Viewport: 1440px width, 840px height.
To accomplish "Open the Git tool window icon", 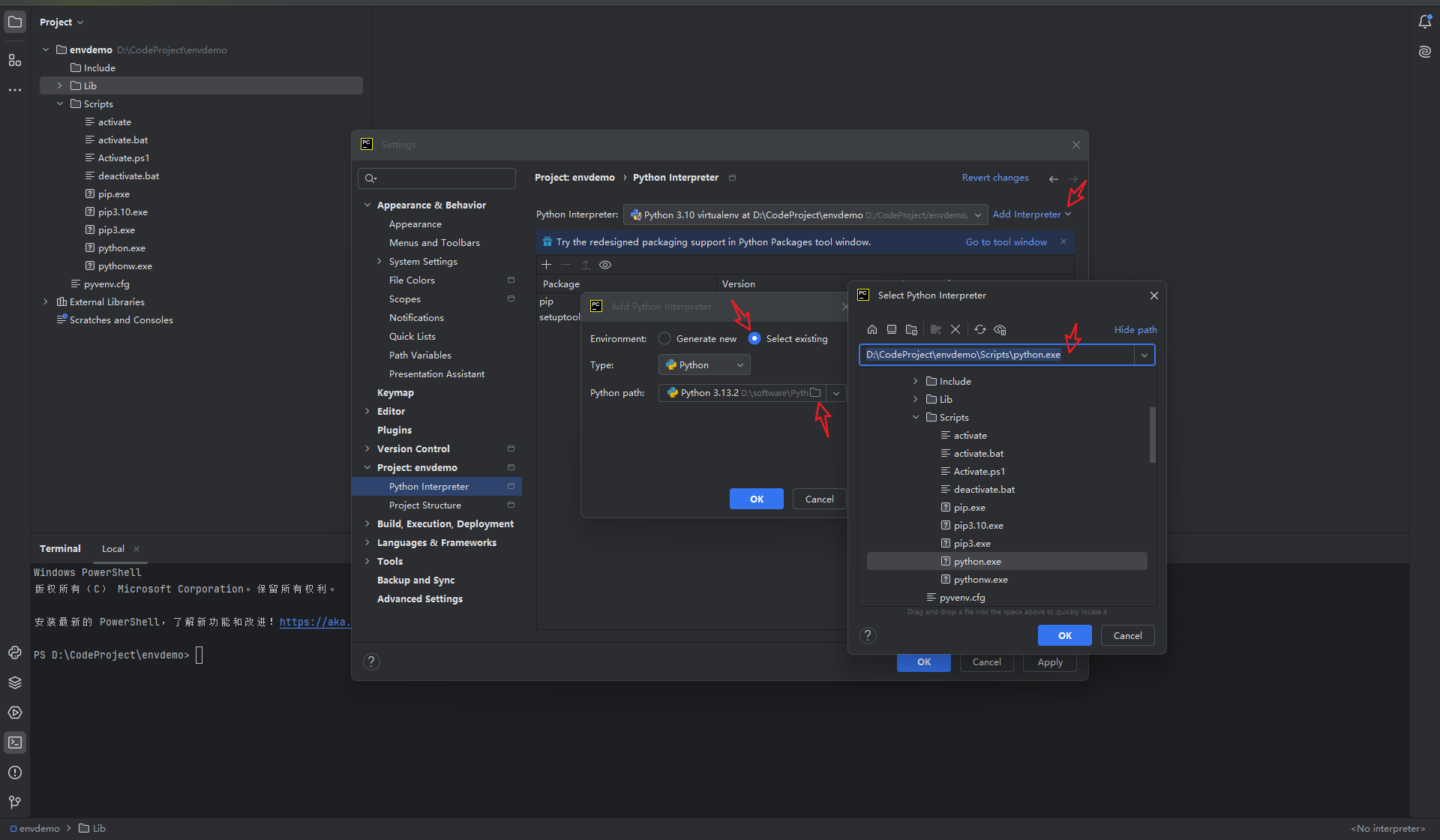I will [15, 802].
